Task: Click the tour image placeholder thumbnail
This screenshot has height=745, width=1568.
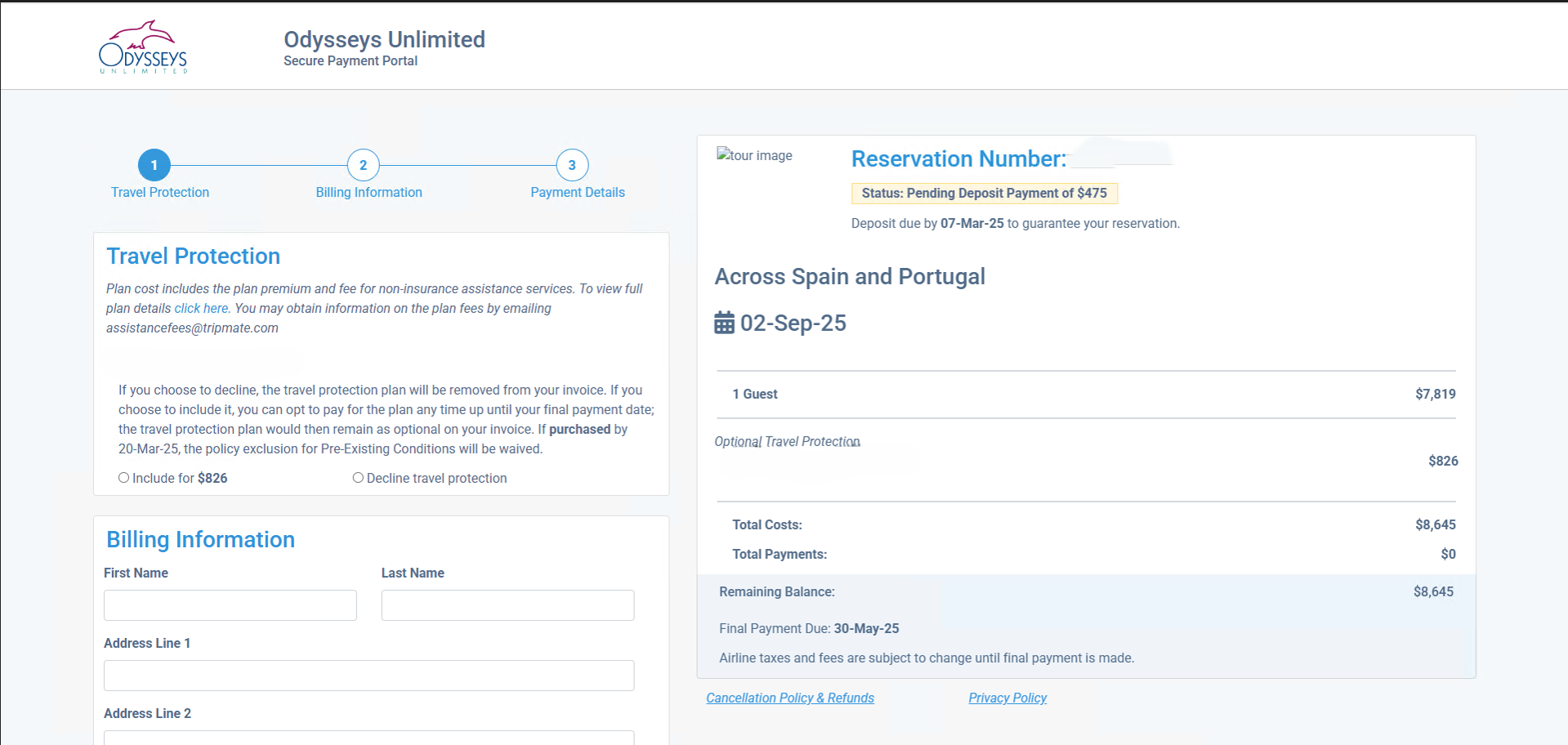Action: click(x=754, y=155)
